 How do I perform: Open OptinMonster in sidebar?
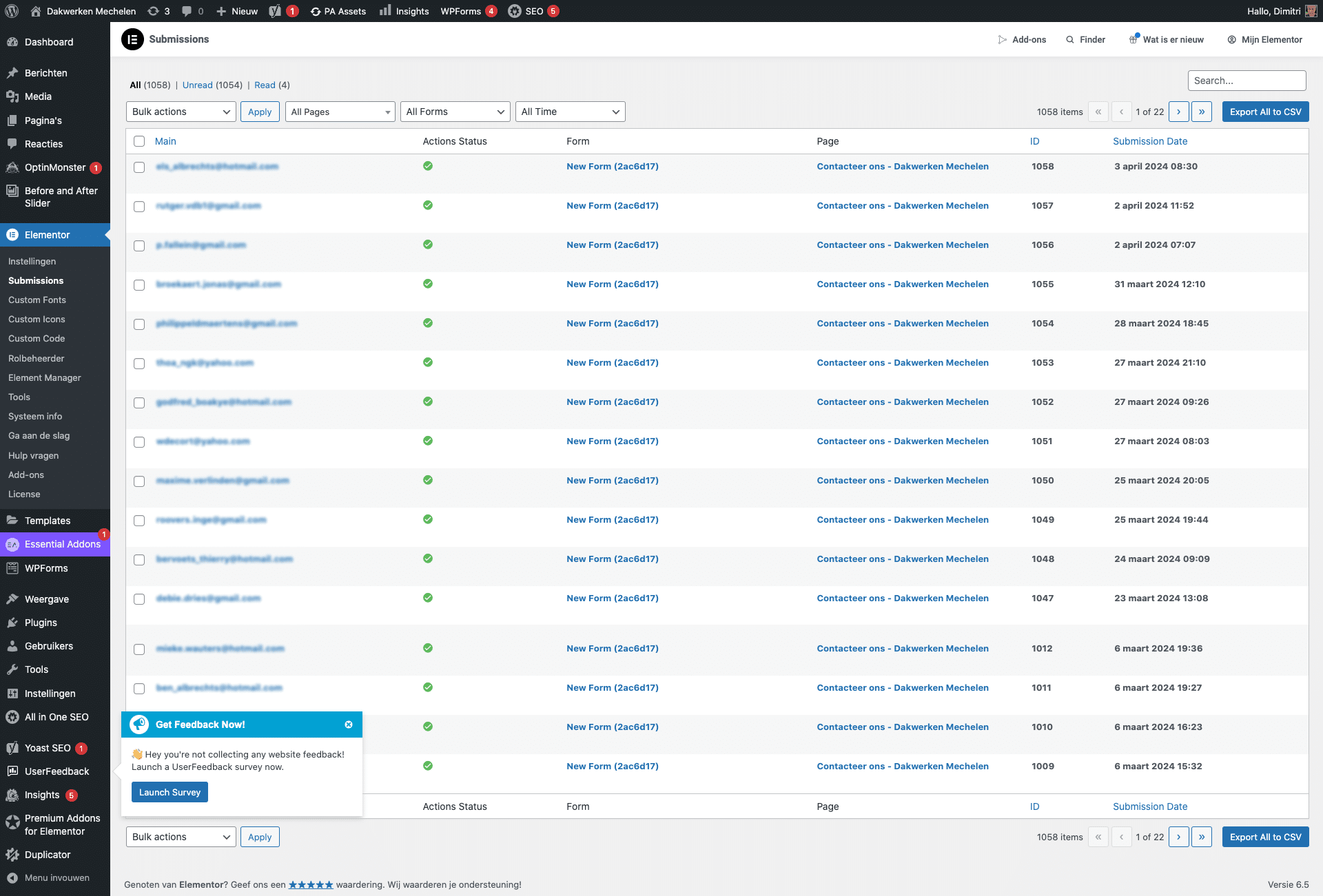(x=55, y=167)
